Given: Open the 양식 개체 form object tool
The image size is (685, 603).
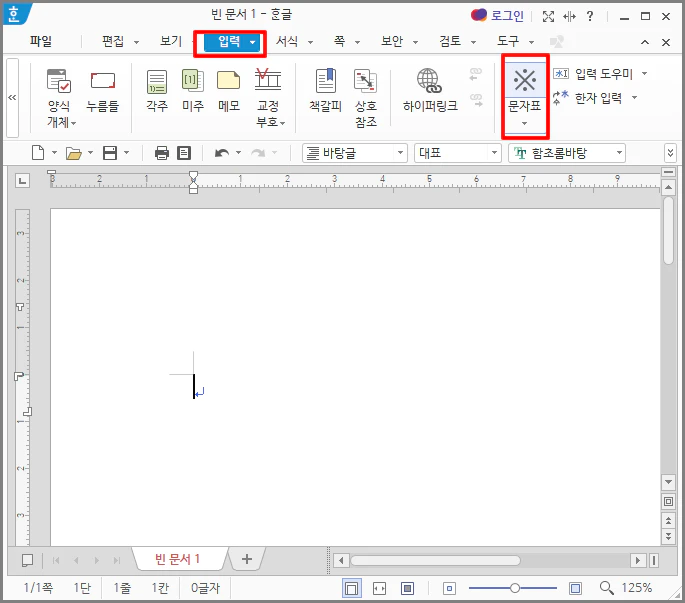Looking at the screenshot, I should (x=59, y=98).
